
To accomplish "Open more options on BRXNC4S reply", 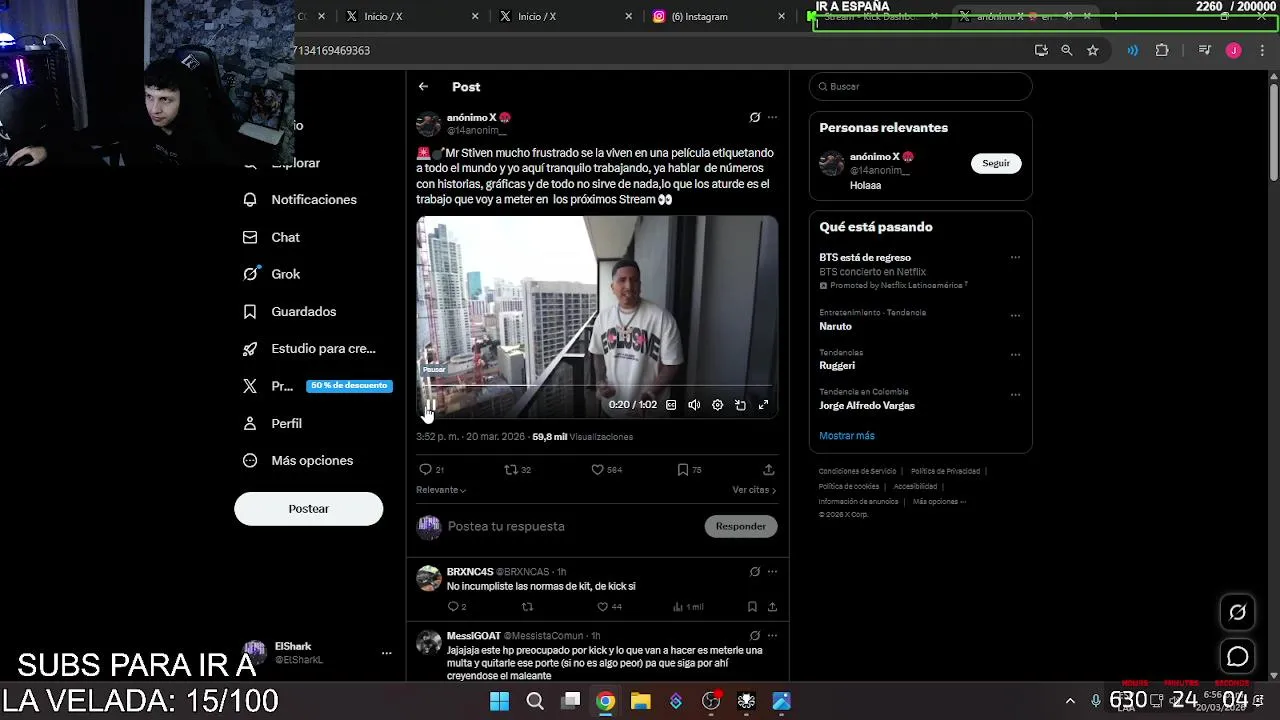I will (772, 572).
